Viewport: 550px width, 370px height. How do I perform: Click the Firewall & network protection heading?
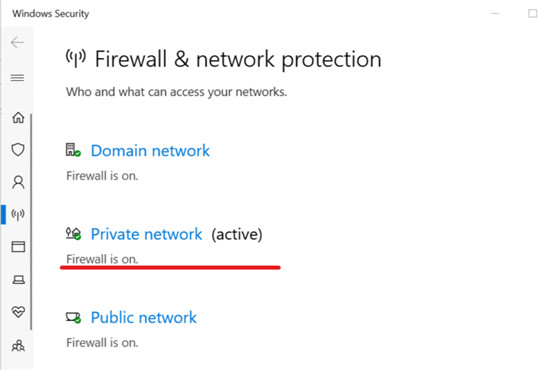(x=238, y=59)
